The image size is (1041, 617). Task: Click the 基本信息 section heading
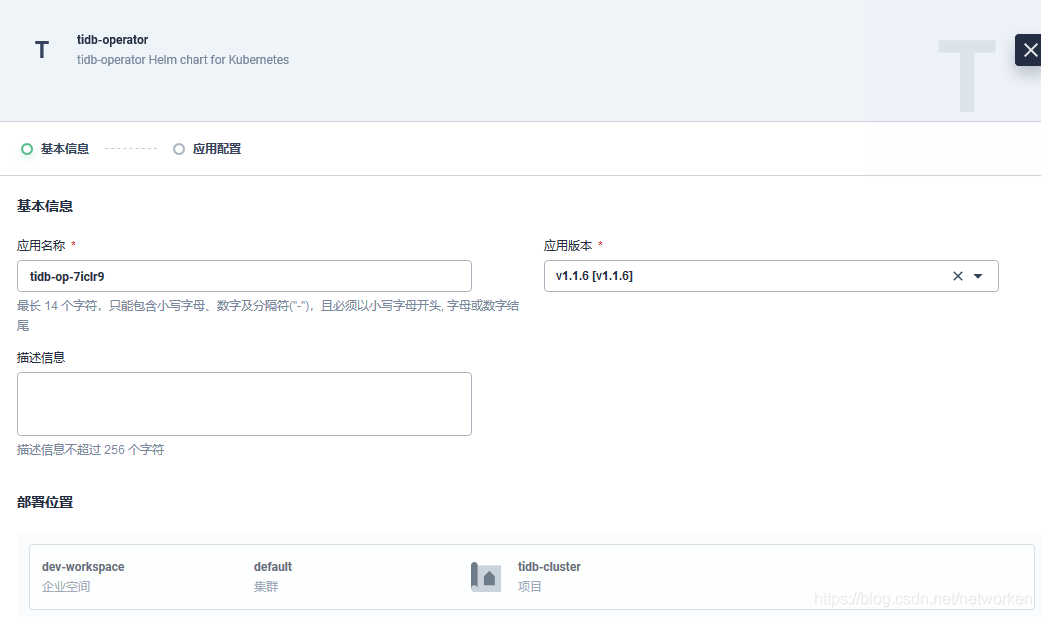(45, 206)
